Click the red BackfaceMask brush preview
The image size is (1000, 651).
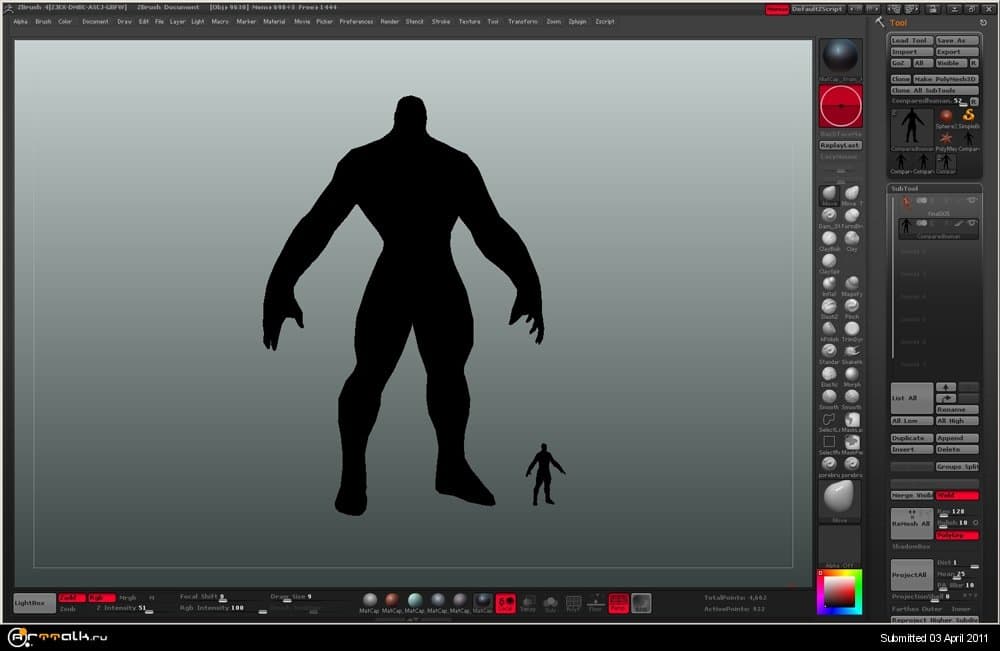(x=840, y=106)
